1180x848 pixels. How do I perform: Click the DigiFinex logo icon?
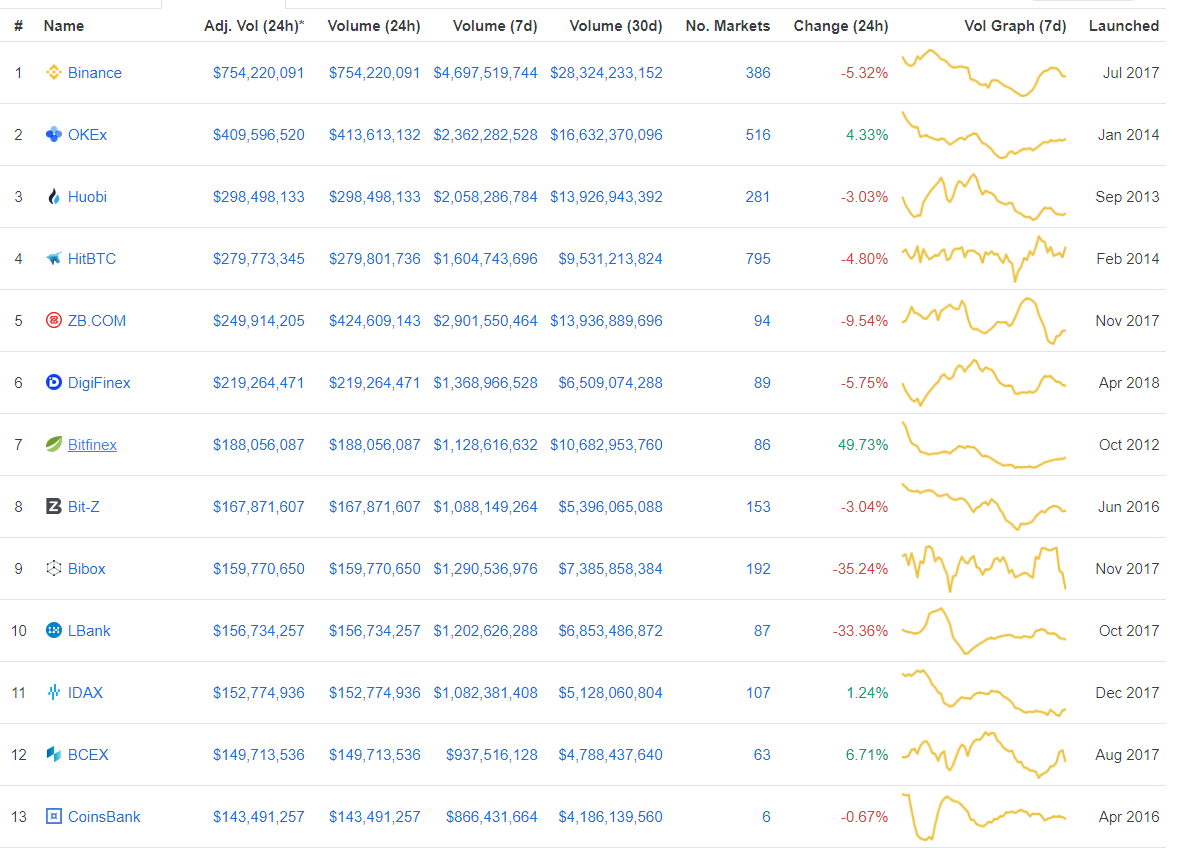tap(54, 383)
